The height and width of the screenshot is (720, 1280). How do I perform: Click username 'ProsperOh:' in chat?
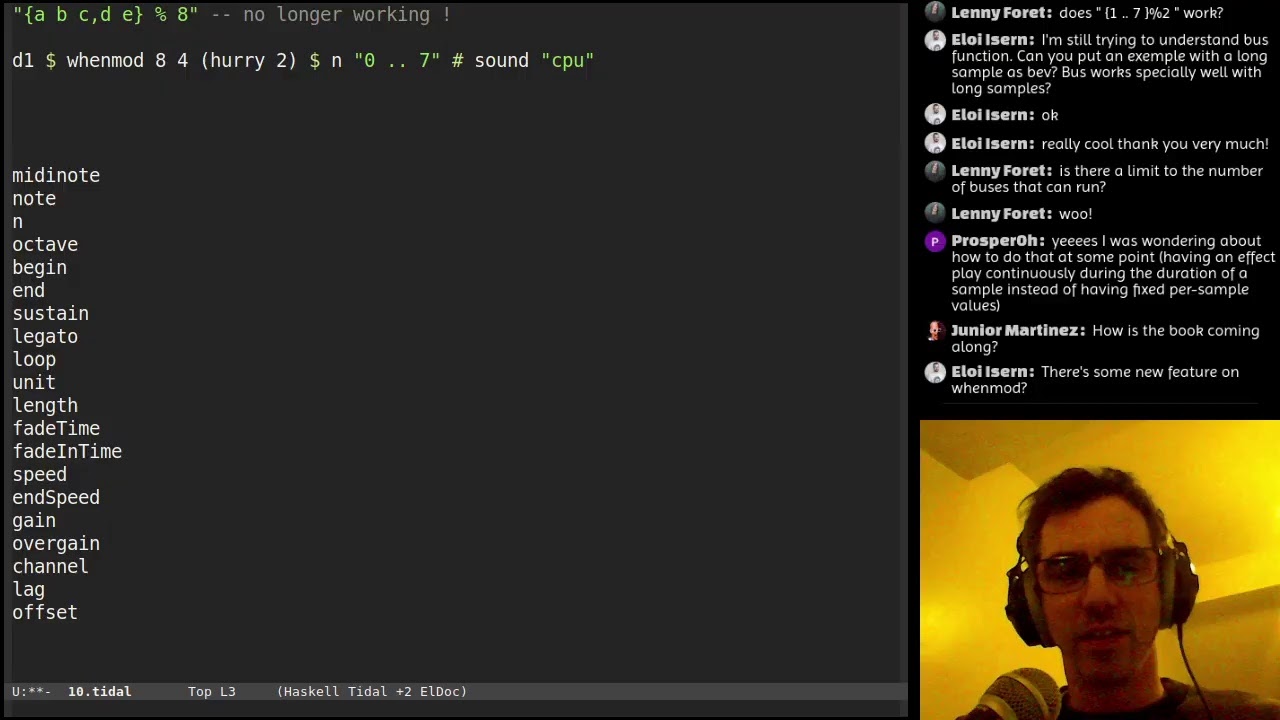pyautogui.click(x=998, y=241)
